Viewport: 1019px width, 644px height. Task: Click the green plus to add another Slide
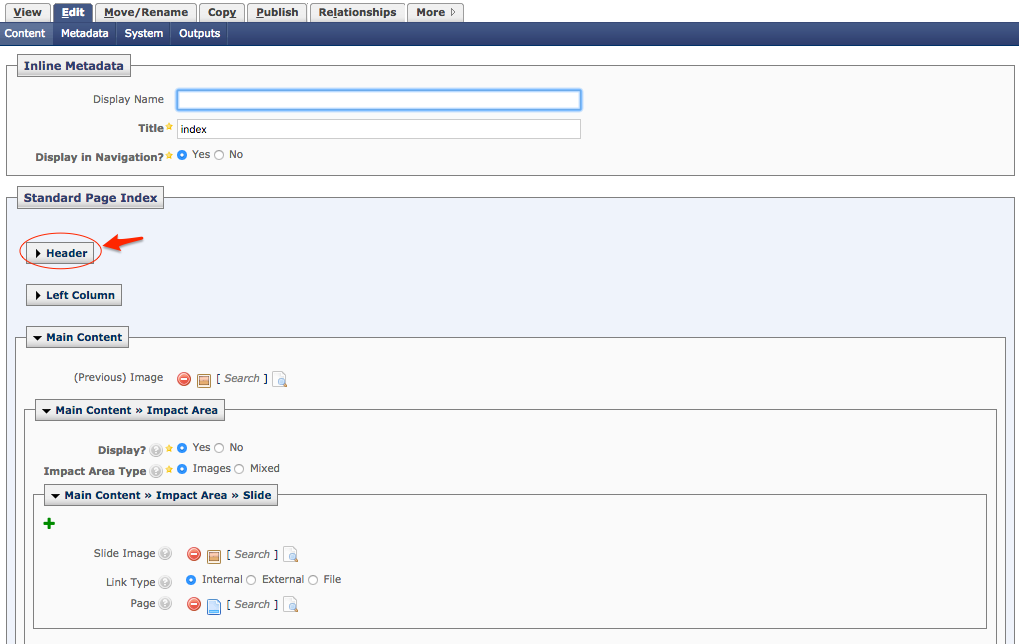point(48,523)
